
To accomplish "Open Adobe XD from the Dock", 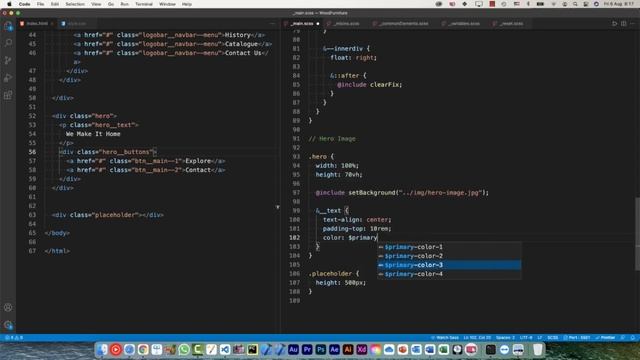I will click(x=362, y=349).
